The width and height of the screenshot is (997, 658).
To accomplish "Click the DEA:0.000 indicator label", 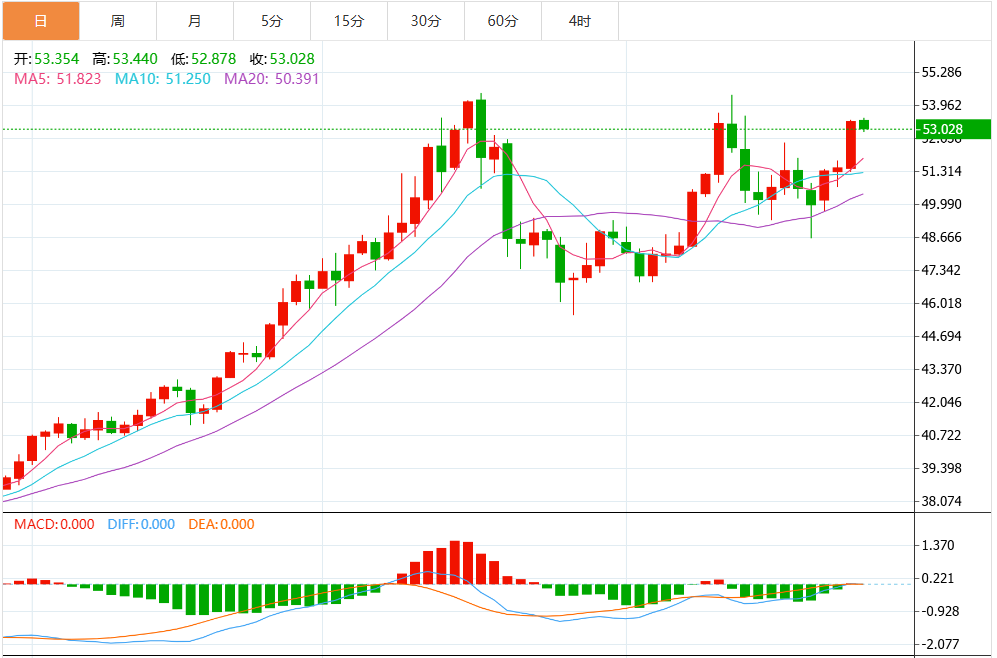I will (221, 524).
